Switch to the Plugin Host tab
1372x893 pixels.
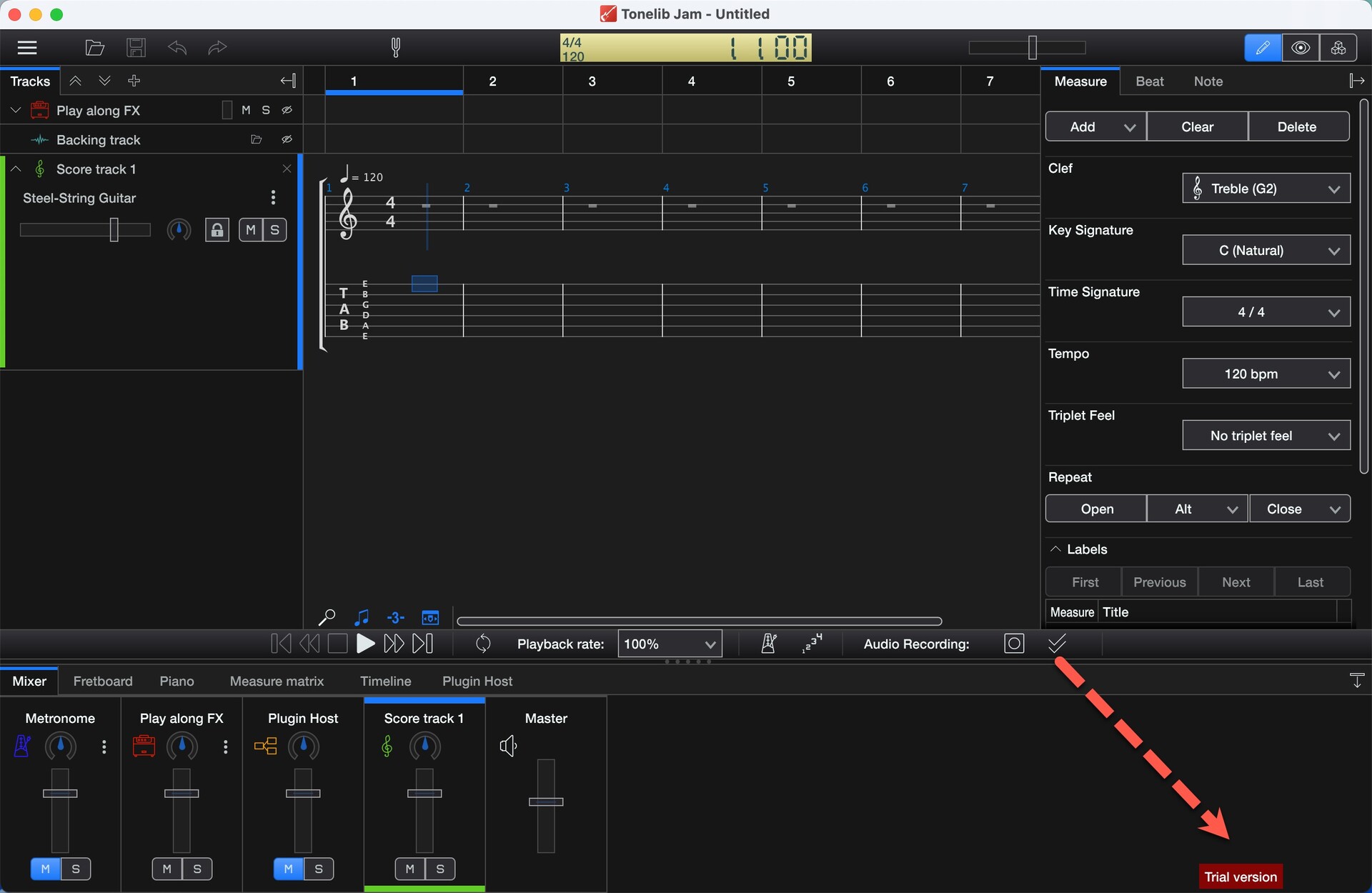tap(477, 681)
